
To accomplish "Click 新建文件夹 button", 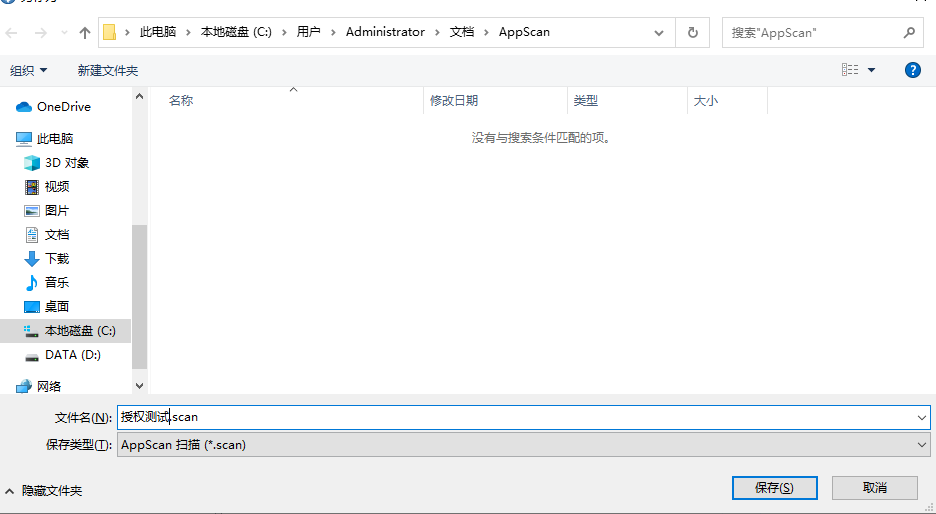I will 107,70.
